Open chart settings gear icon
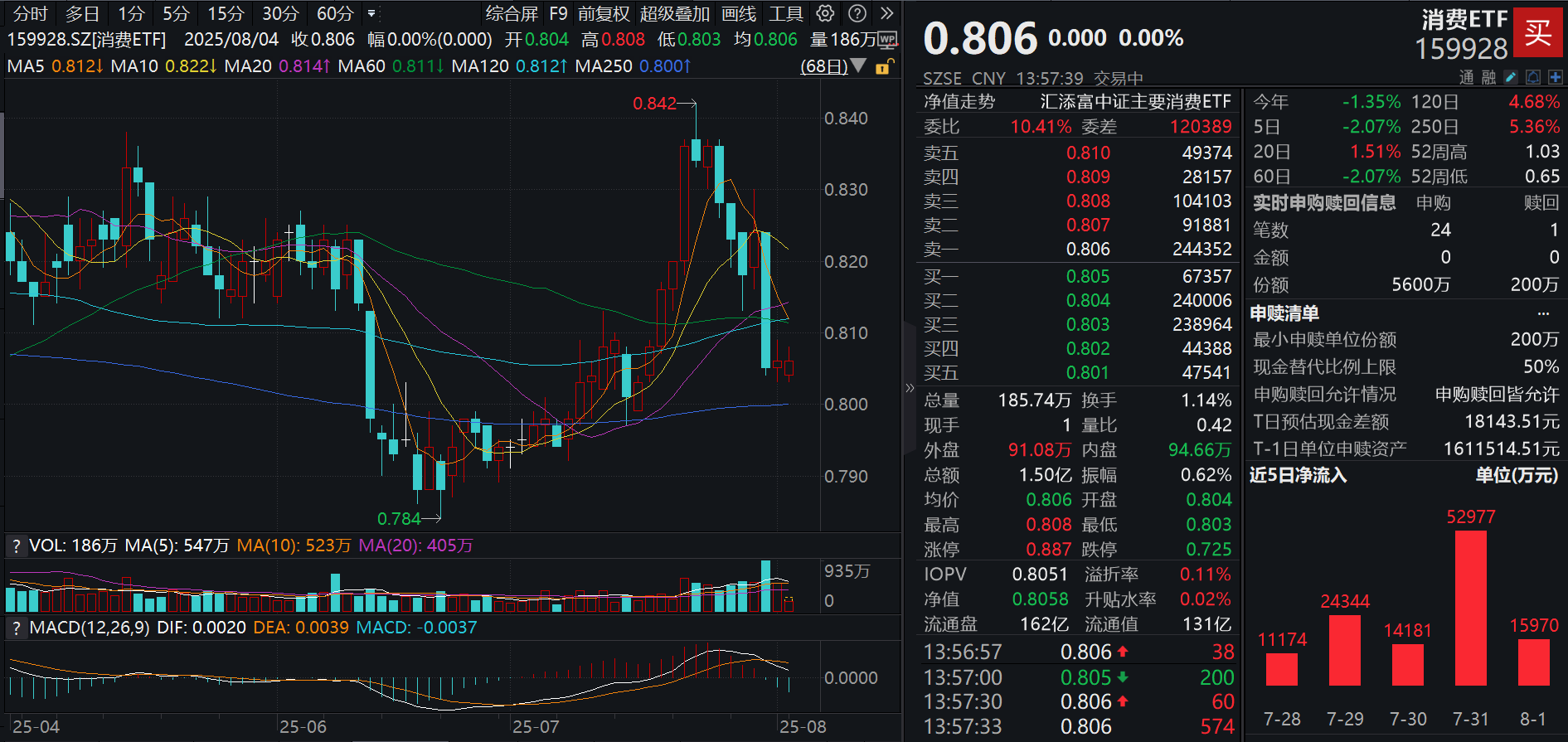Screen dimensions: 1568x742 pos(825,13)
